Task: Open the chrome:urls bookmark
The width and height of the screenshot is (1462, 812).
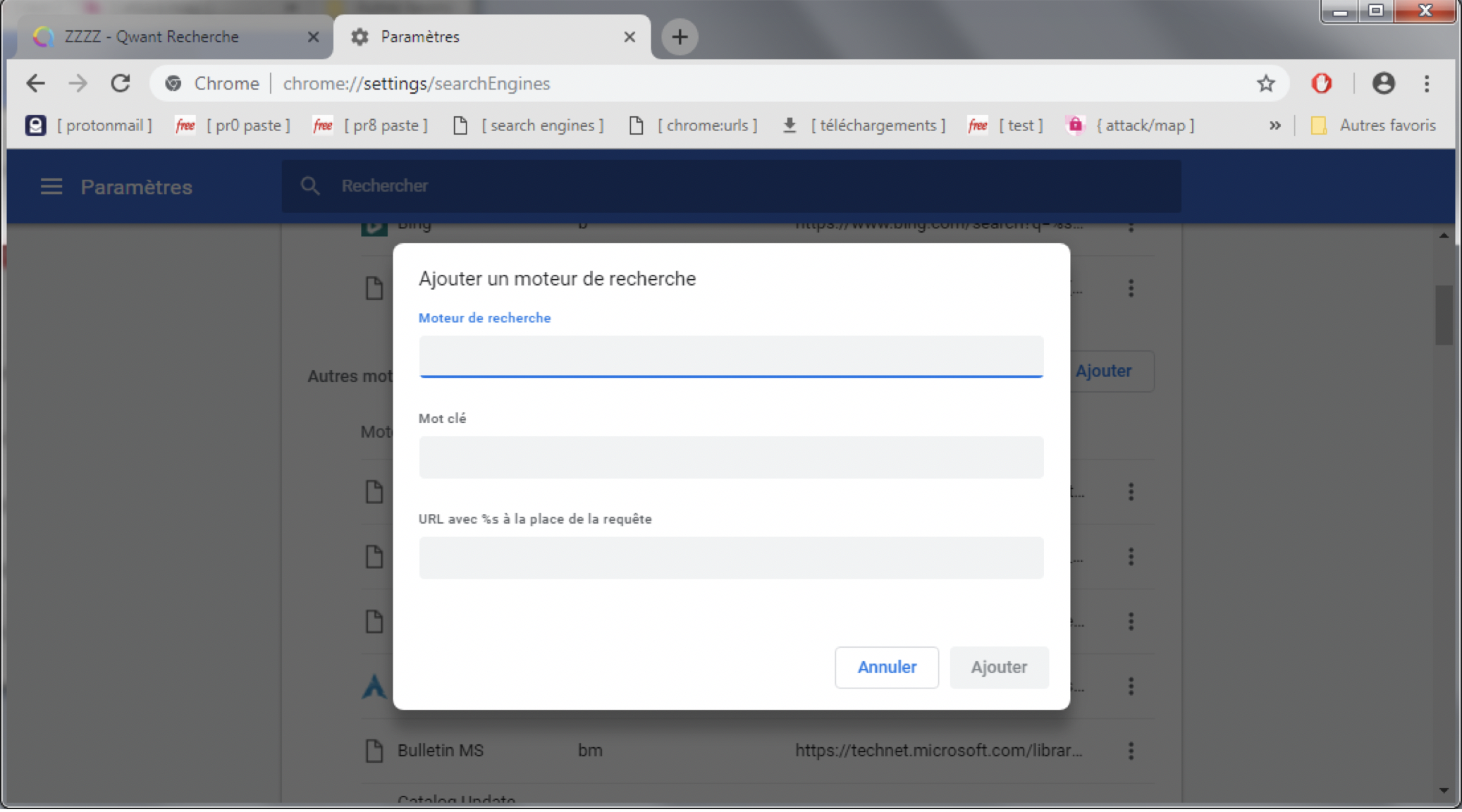Action: coord(694,125)
